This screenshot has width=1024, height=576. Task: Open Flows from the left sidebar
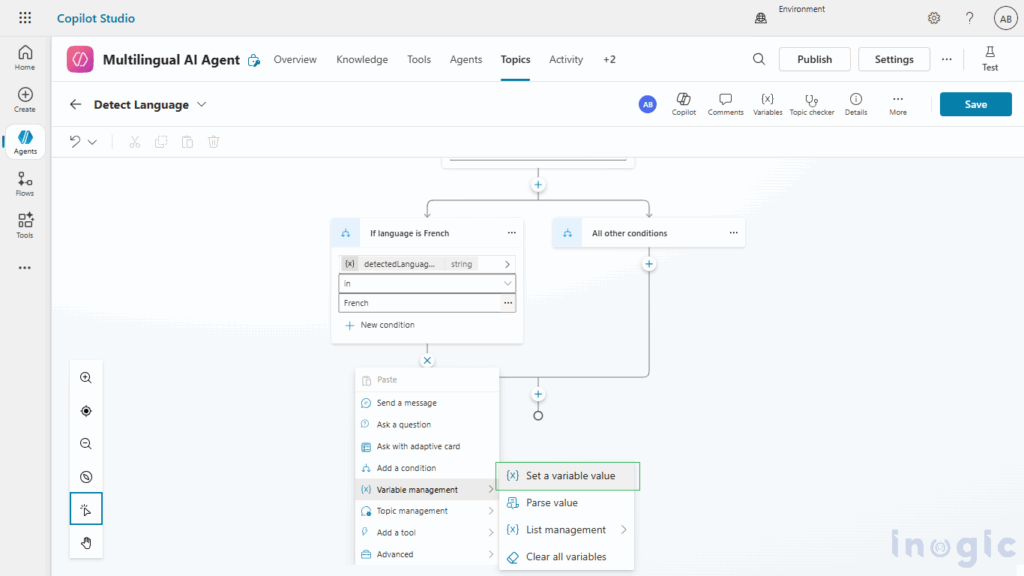pos(24,184)
